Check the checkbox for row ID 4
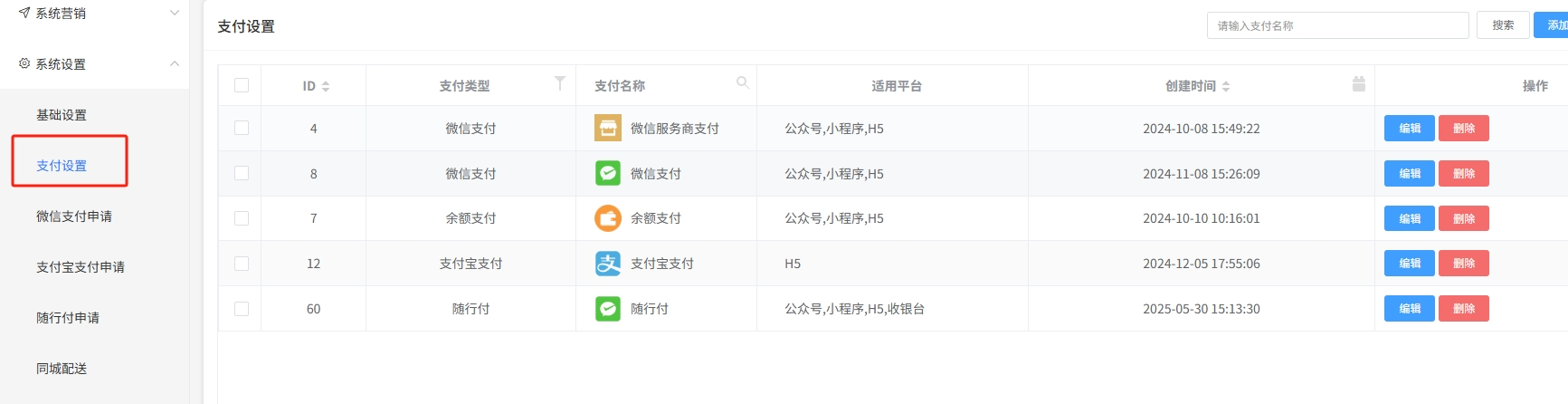The width and height of the screenshot is (1568, 404). coord(242,128)
